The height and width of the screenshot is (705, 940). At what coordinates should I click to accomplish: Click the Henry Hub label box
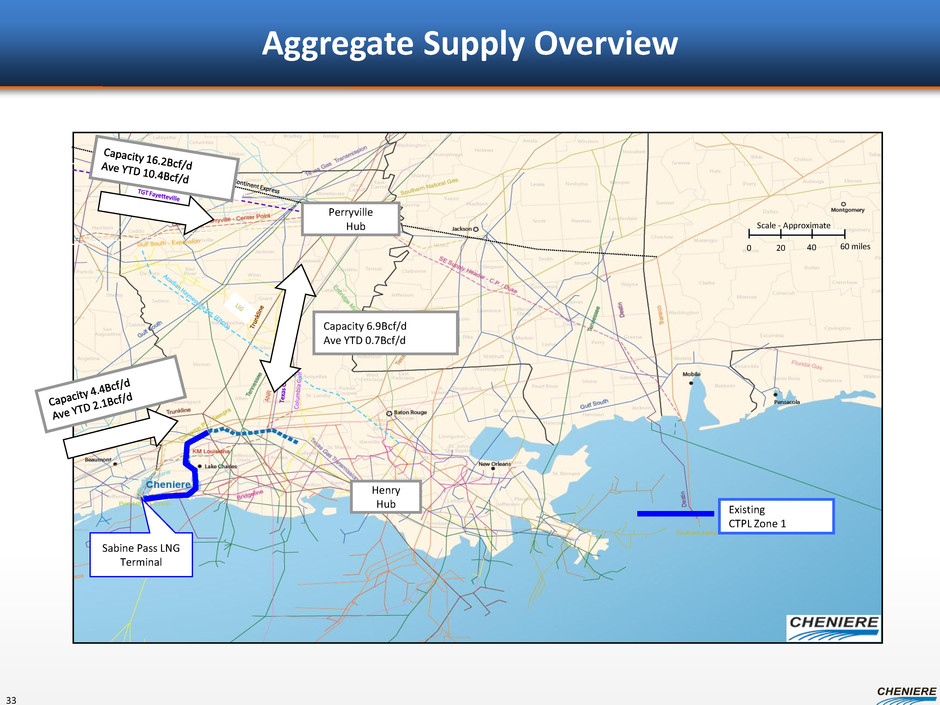[x=386, y=497]
